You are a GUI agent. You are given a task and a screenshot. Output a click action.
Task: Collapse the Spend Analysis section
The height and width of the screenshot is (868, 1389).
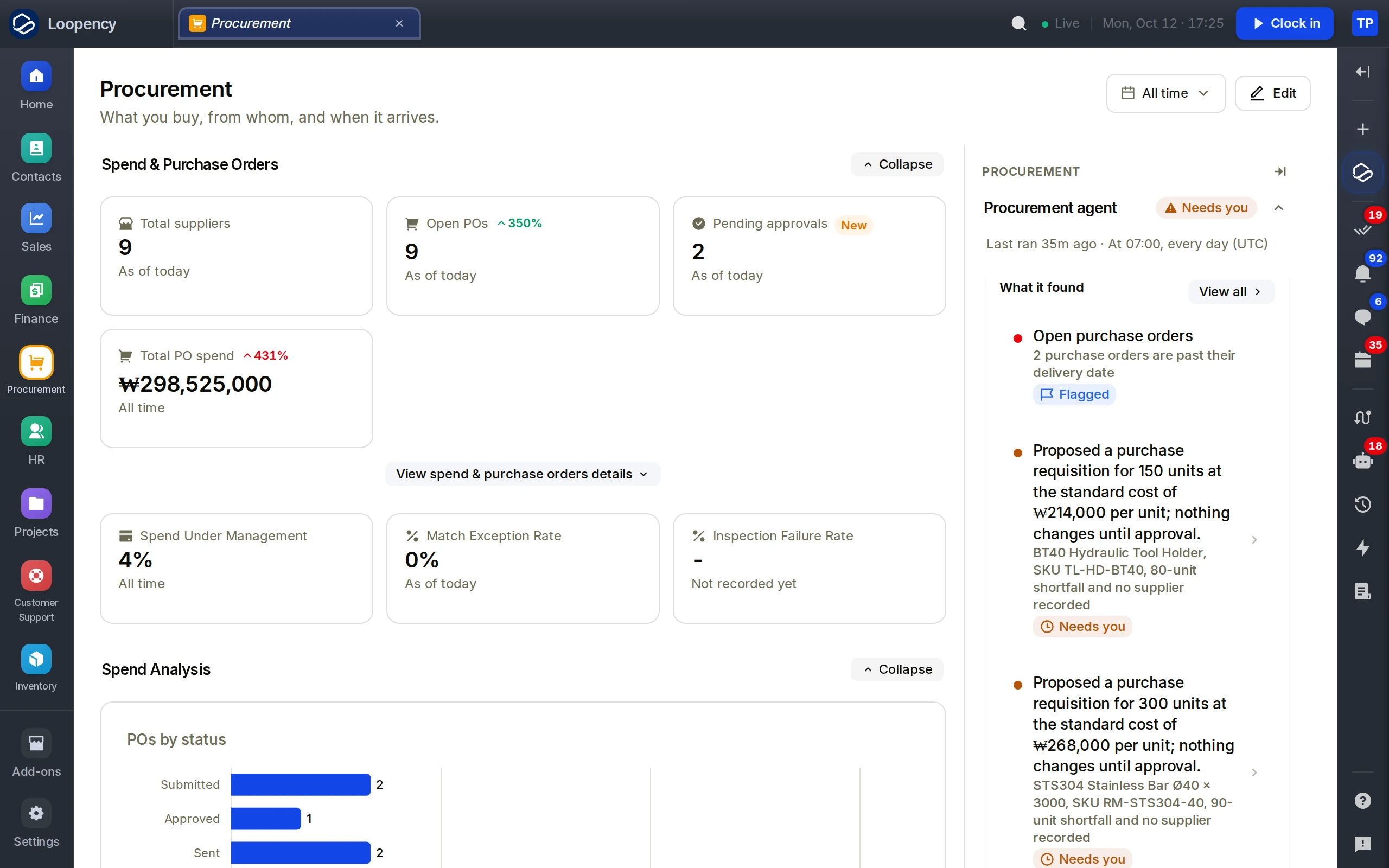pyautogui.click(x=897, y=669)
